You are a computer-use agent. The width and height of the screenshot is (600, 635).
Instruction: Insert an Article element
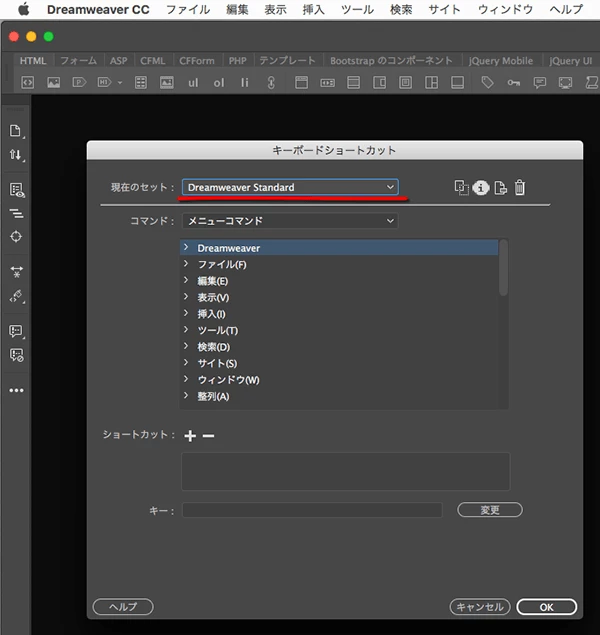point(405,83)
